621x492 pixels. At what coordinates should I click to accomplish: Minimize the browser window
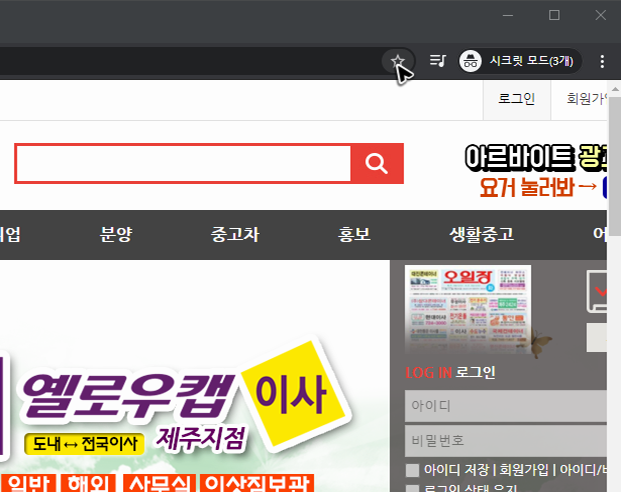(508, 15)
